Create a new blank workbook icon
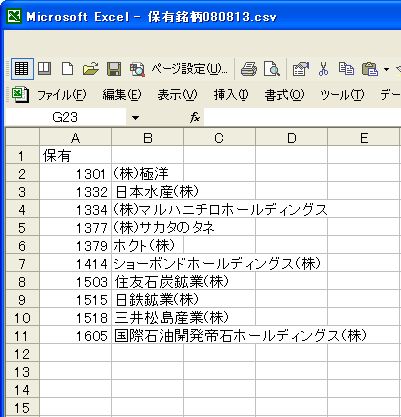 coord(67,69)
